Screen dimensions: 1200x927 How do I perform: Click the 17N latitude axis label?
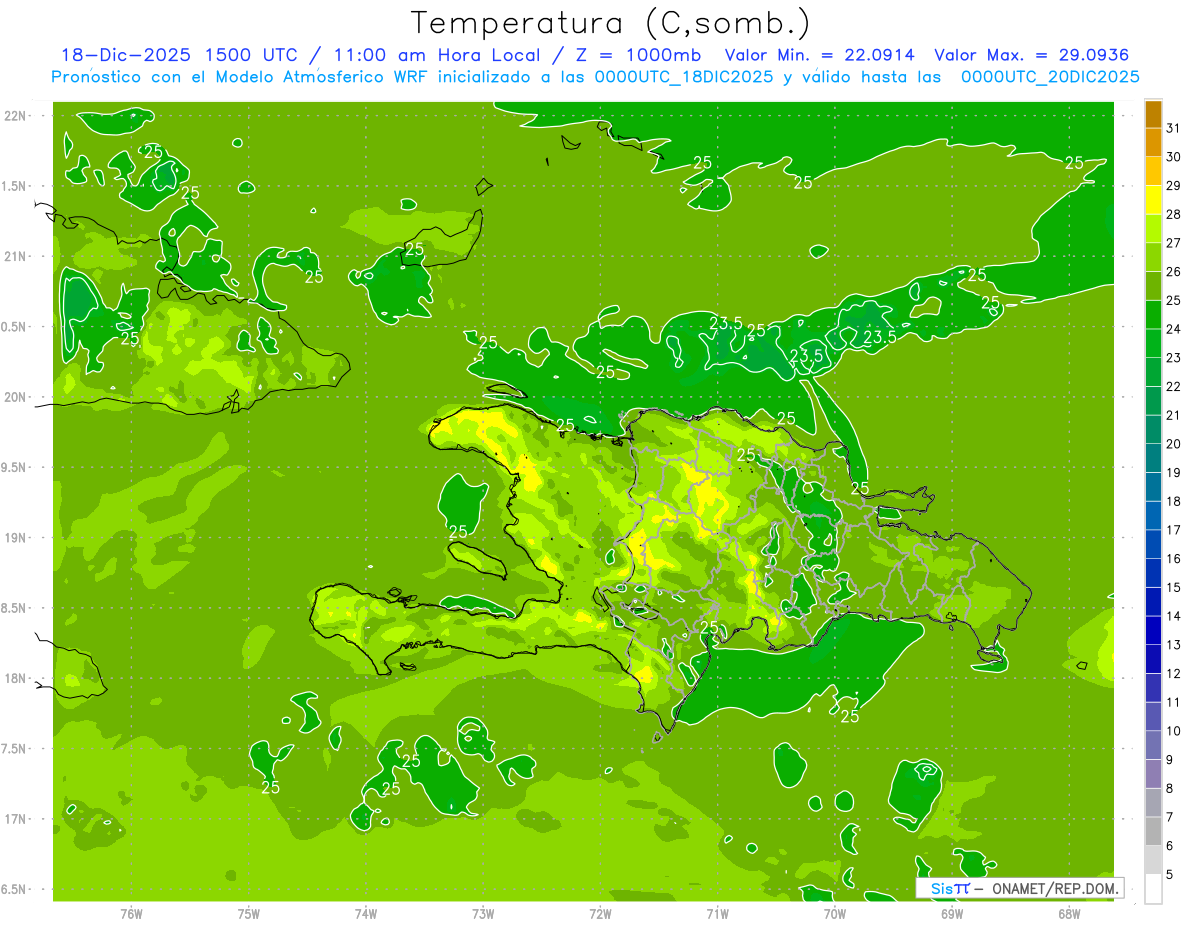14,819
